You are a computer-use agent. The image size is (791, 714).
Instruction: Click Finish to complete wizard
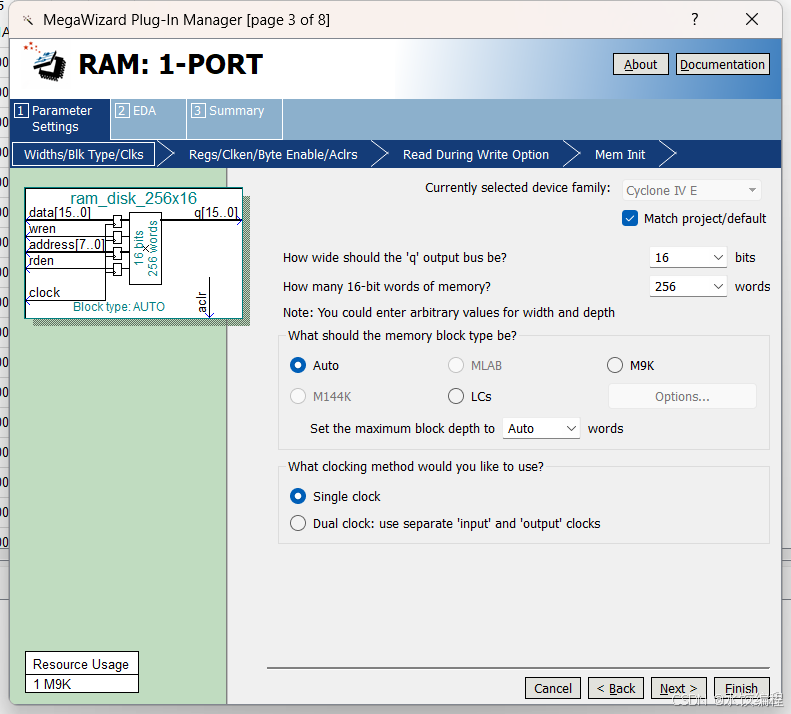coord(742,688)
